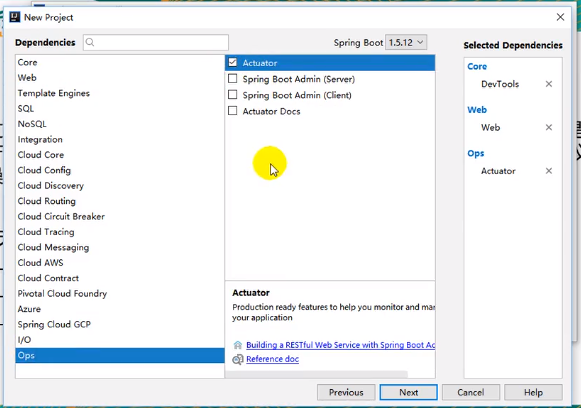581x408 pixels.
Task: Select I/O category
Action: [x=120, y=340]
